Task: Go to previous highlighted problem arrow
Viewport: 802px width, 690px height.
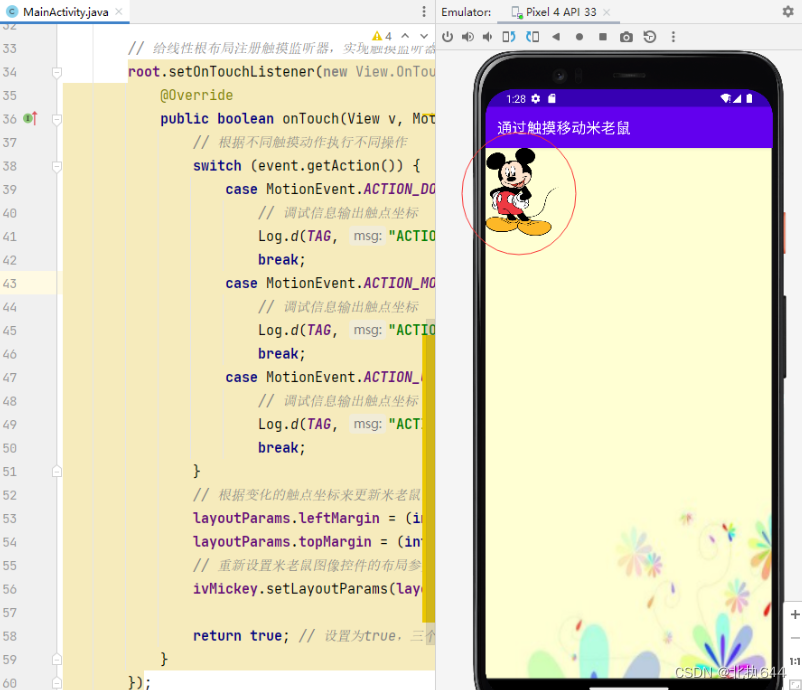Action: tap(405, 36)
